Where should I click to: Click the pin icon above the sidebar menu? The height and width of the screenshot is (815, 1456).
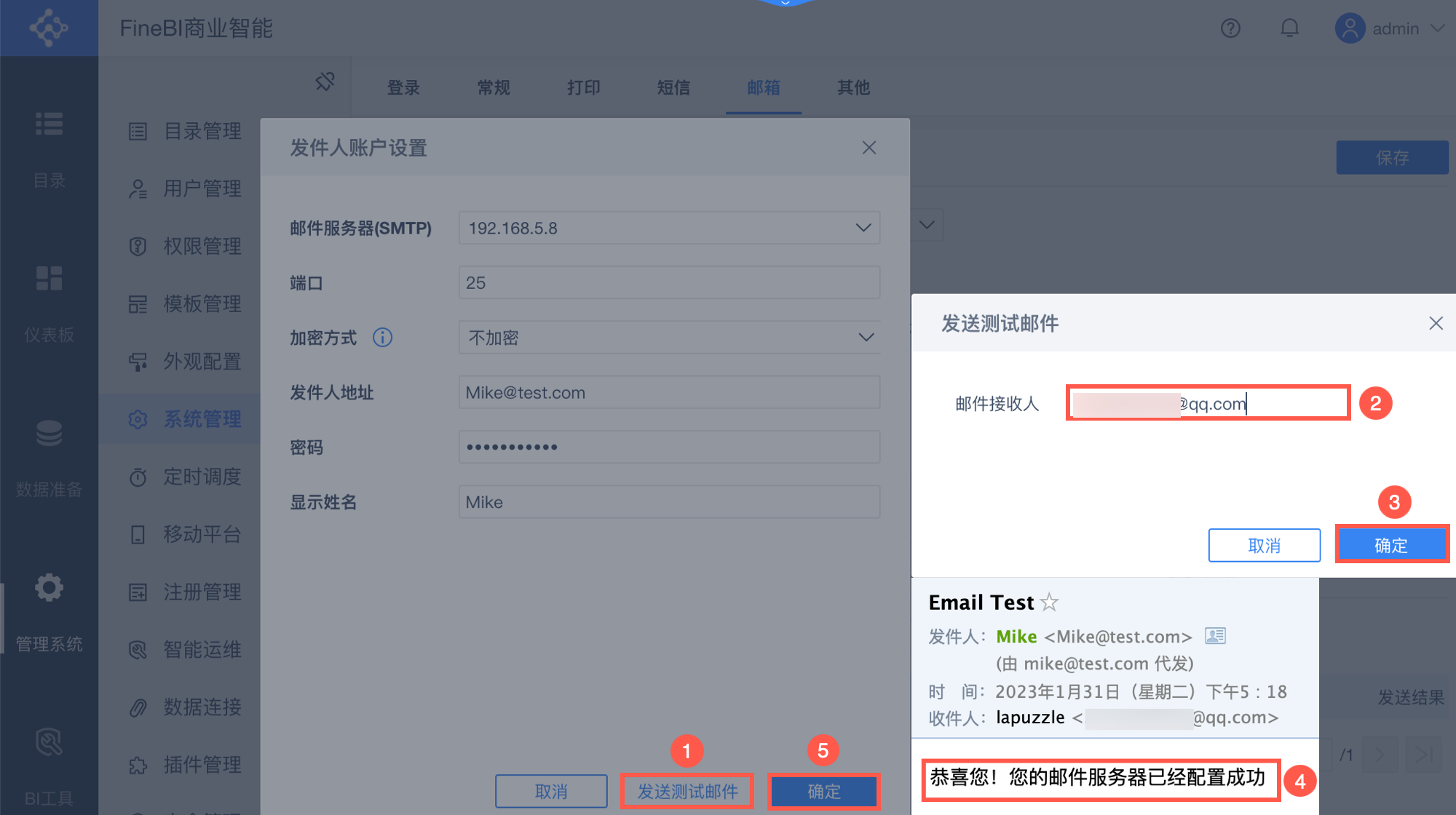(325, 81)
